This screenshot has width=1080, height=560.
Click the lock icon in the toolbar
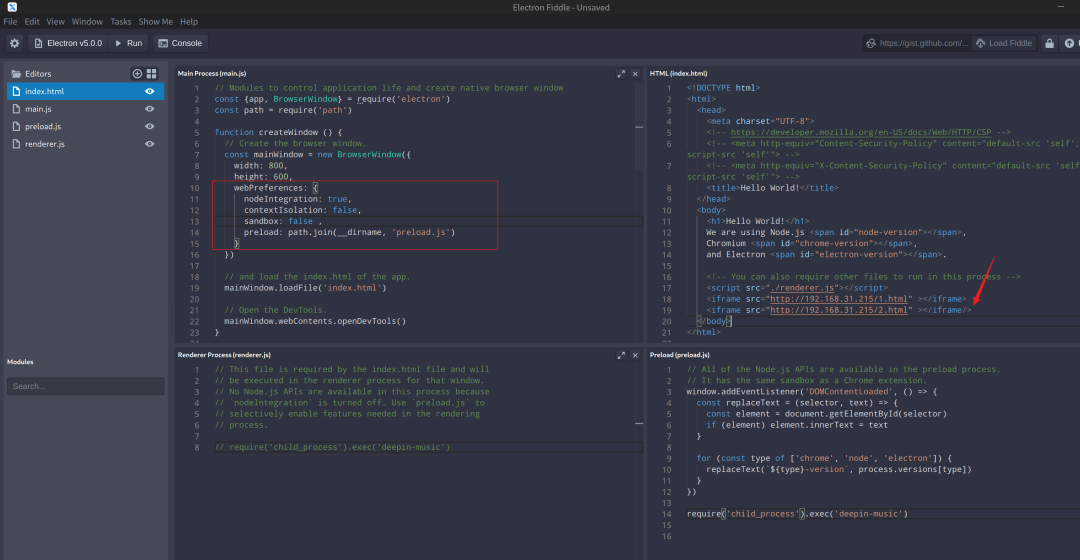click(x=1049, y=43)
